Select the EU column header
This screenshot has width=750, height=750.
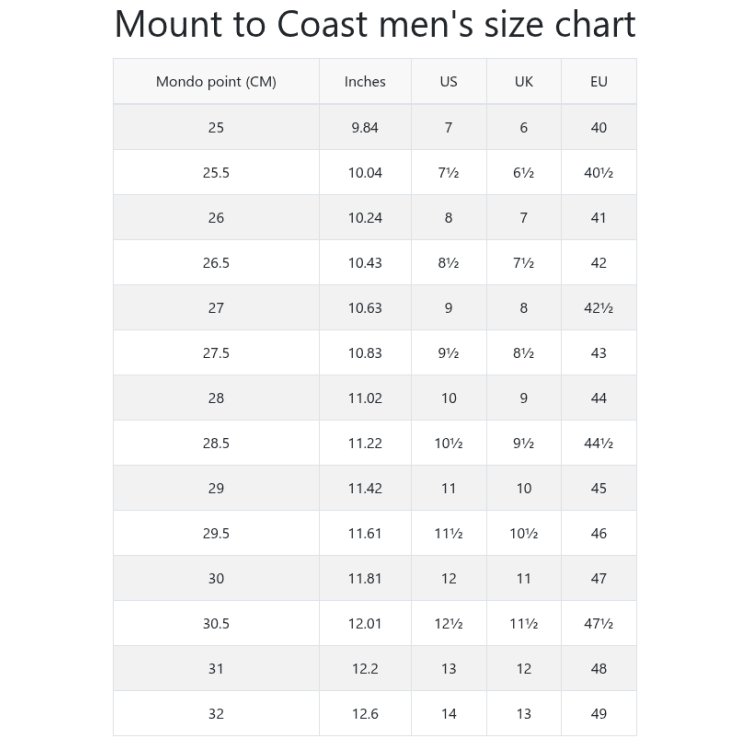click(x=598, y=82)
